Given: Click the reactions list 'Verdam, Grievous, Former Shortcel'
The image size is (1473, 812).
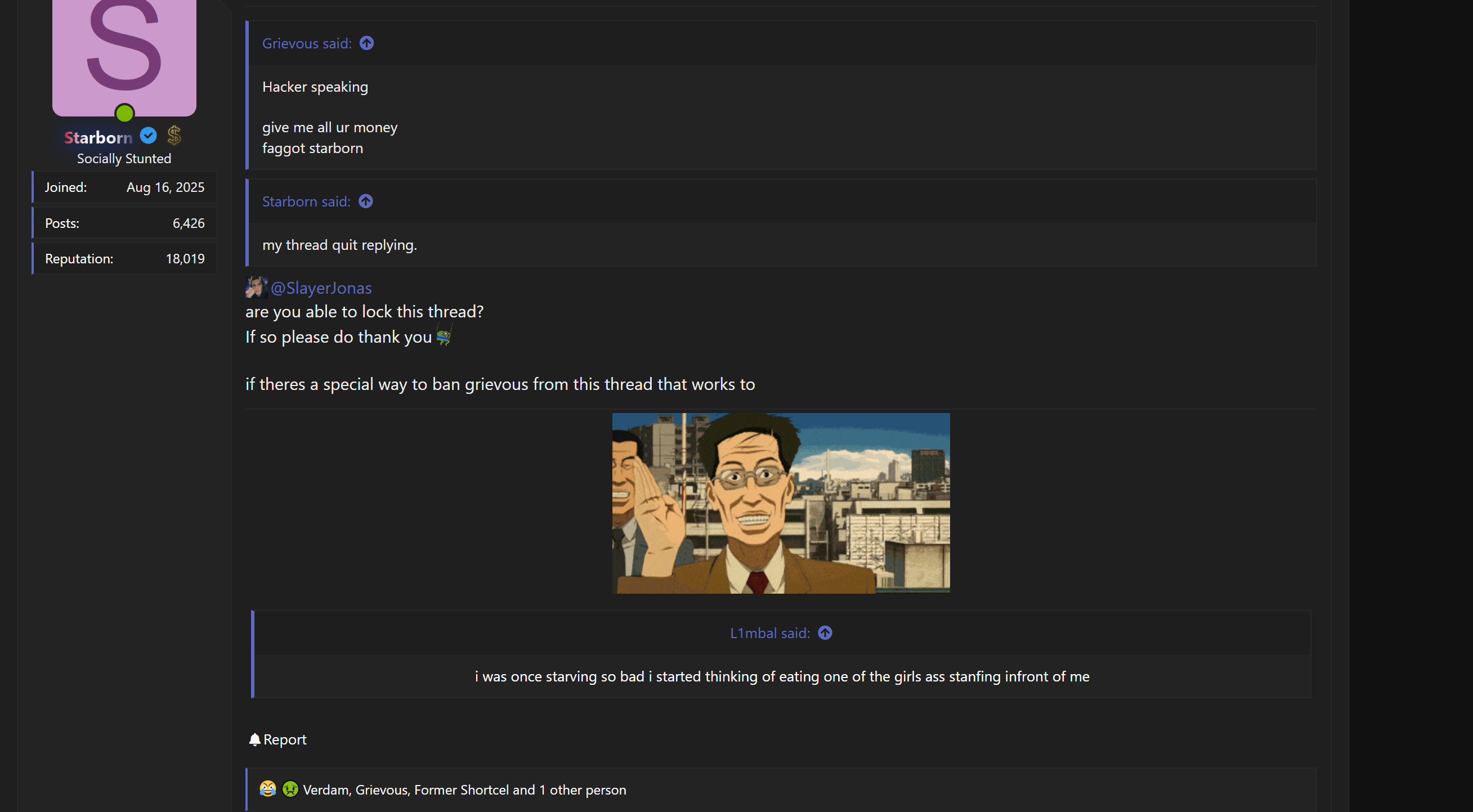Looking at the screenshot, I should tap(464, 789).
